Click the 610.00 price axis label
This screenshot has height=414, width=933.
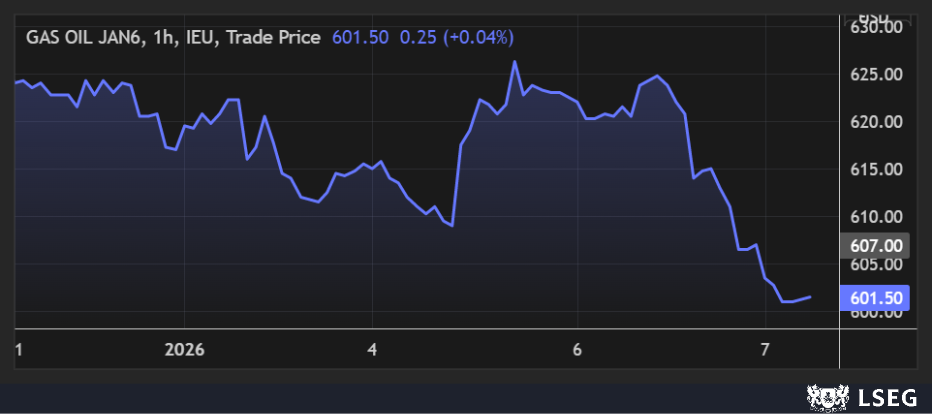tap(877, 217)
